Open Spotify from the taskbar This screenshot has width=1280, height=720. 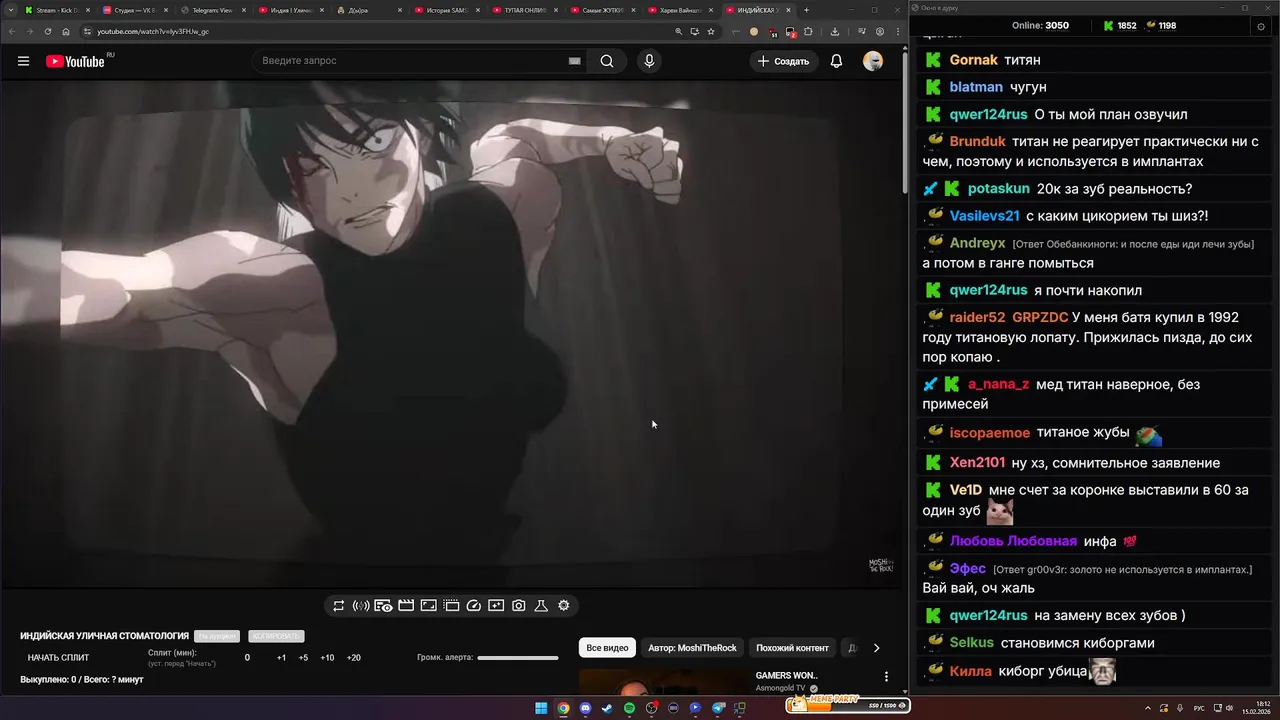click(x=629, y=708)
